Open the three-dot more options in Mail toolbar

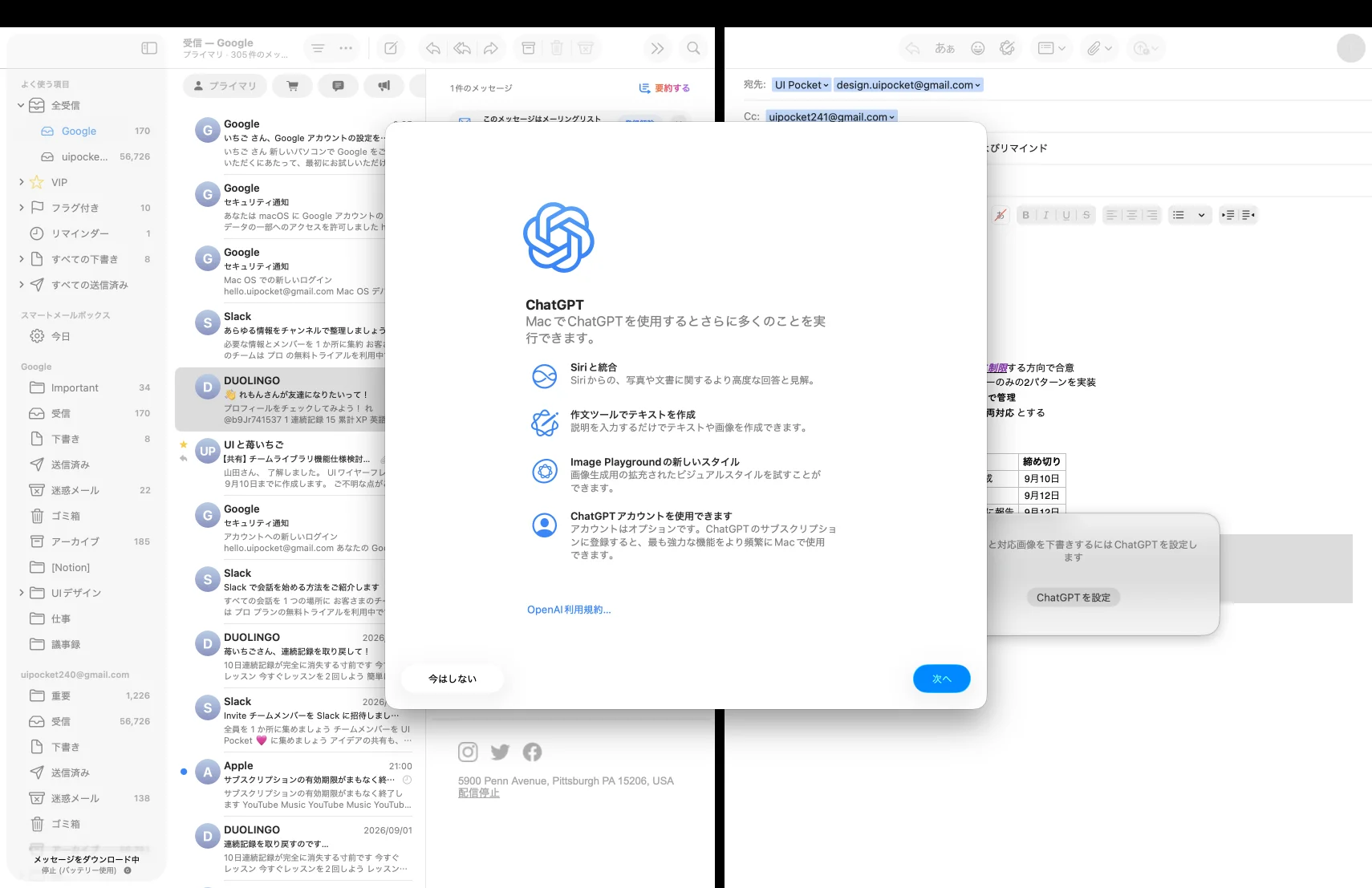[346, 48]
